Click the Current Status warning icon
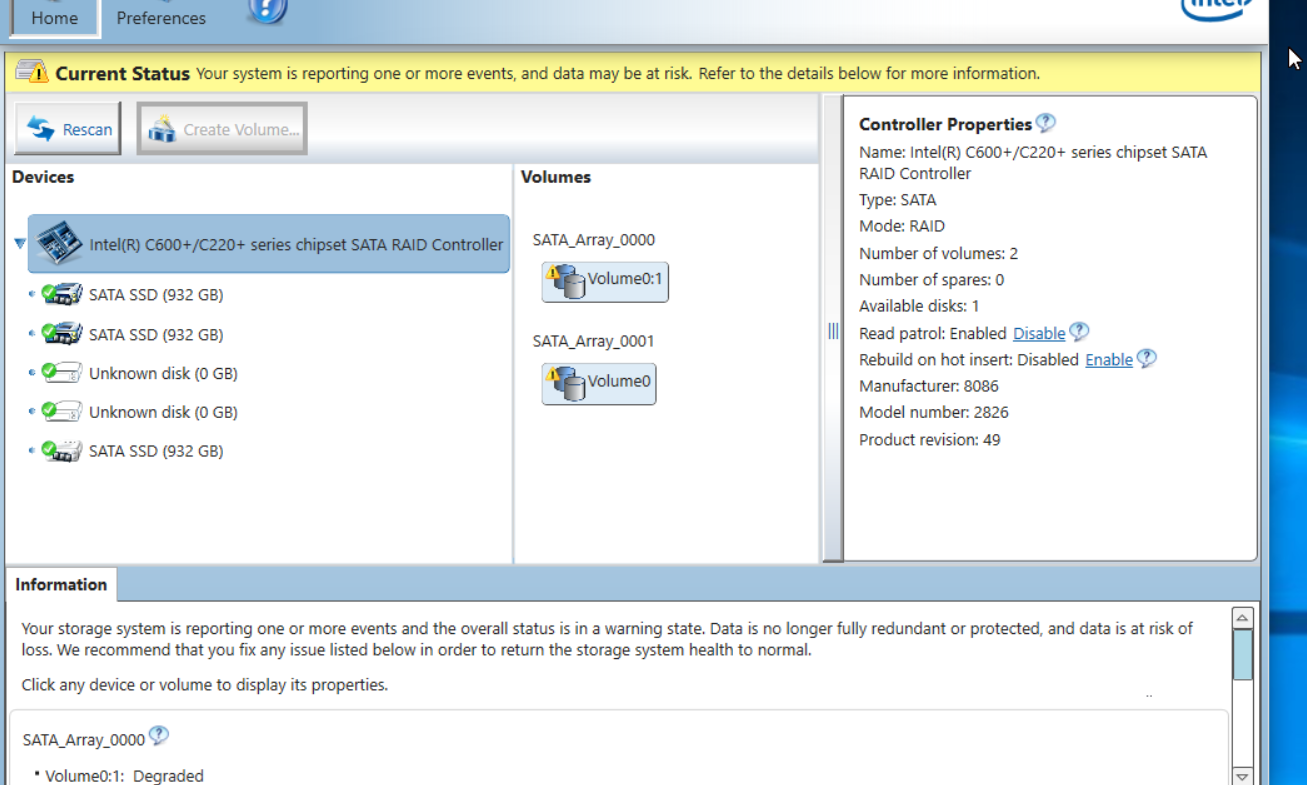Image resolution: width=1307 pixels, height=785 pixels. coord(32,72)
